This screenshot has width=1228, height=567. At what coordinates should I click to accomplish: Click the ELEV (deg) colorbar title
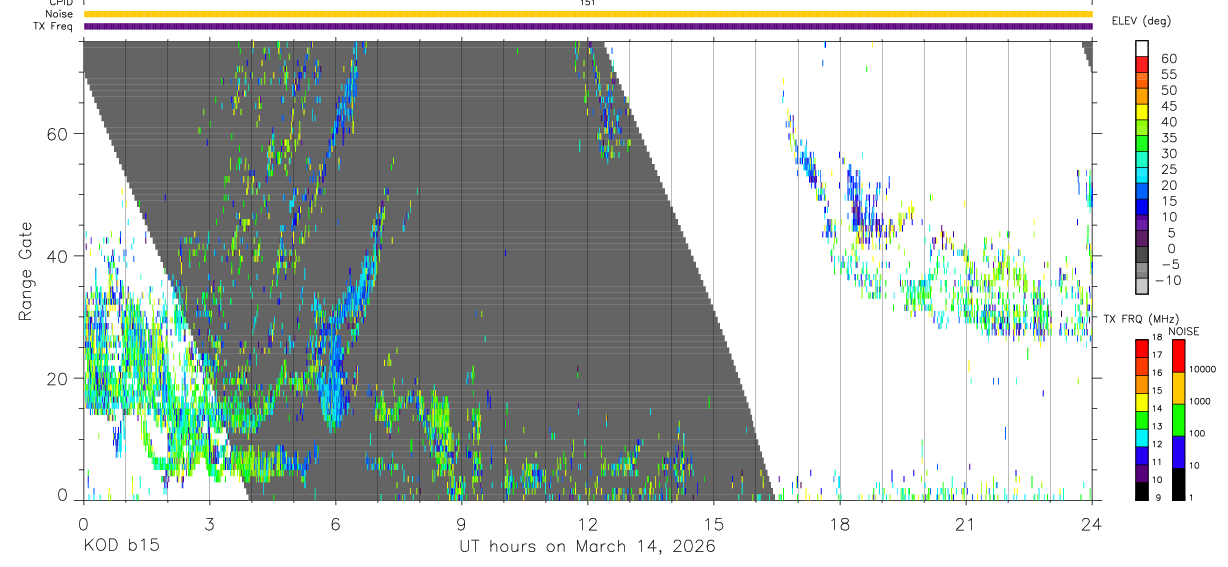[1141, 21]
